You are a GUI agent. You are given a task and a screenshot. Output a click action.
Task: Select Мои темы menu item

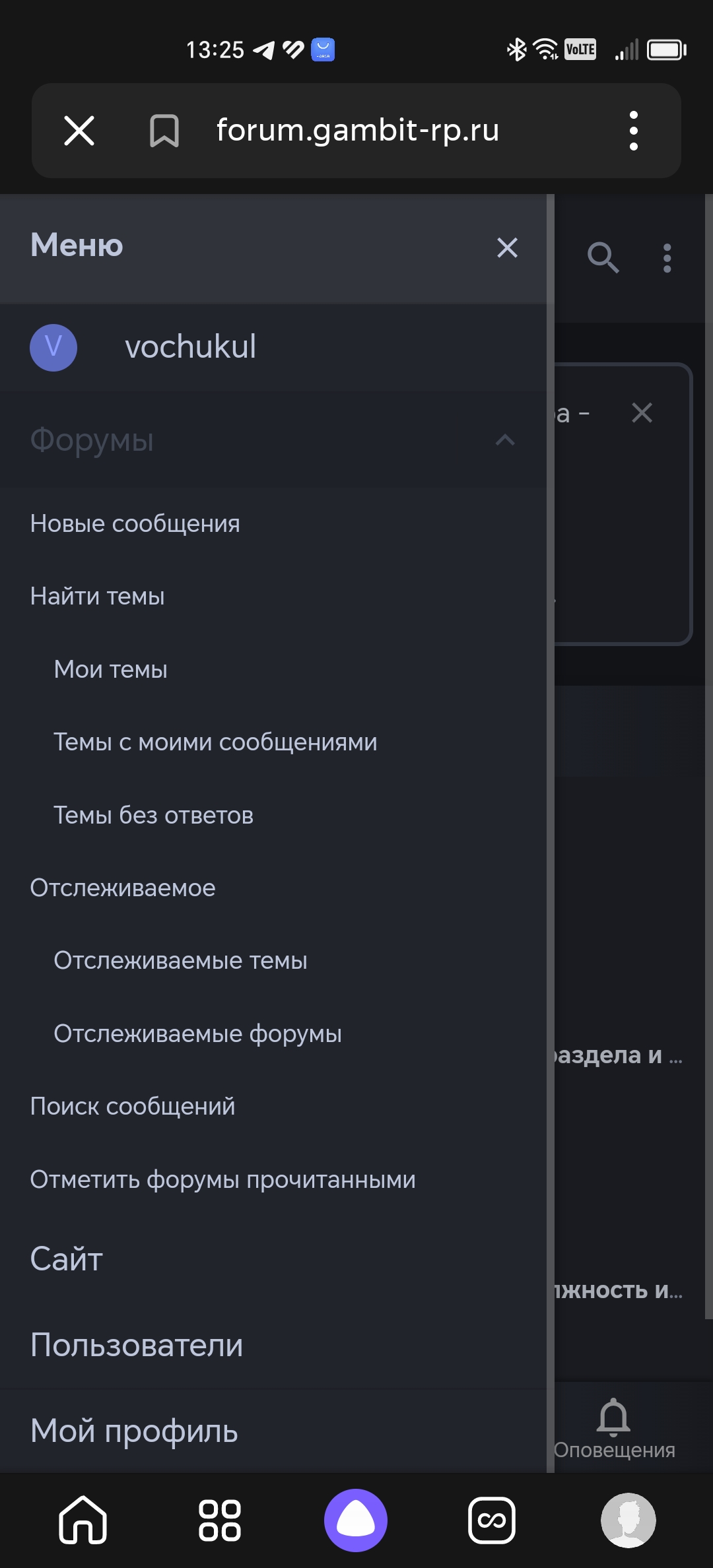(x=111, y=669)
